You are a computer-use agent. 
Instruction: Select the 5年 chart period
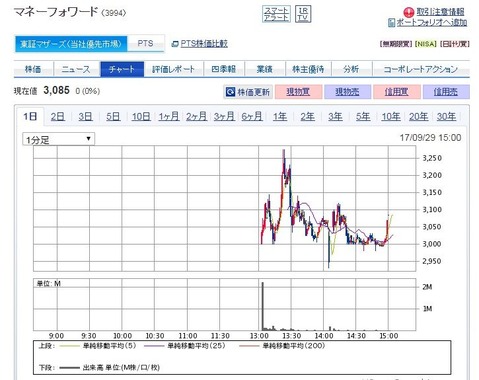pos(363,116)
